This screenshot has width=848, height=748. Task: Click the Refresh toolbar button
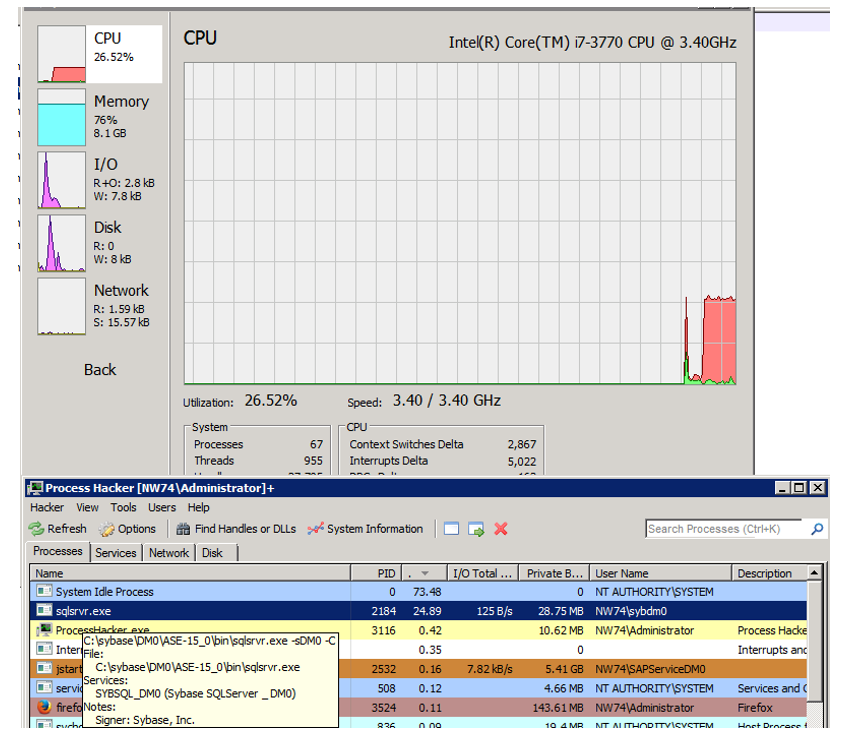[57, 529]
